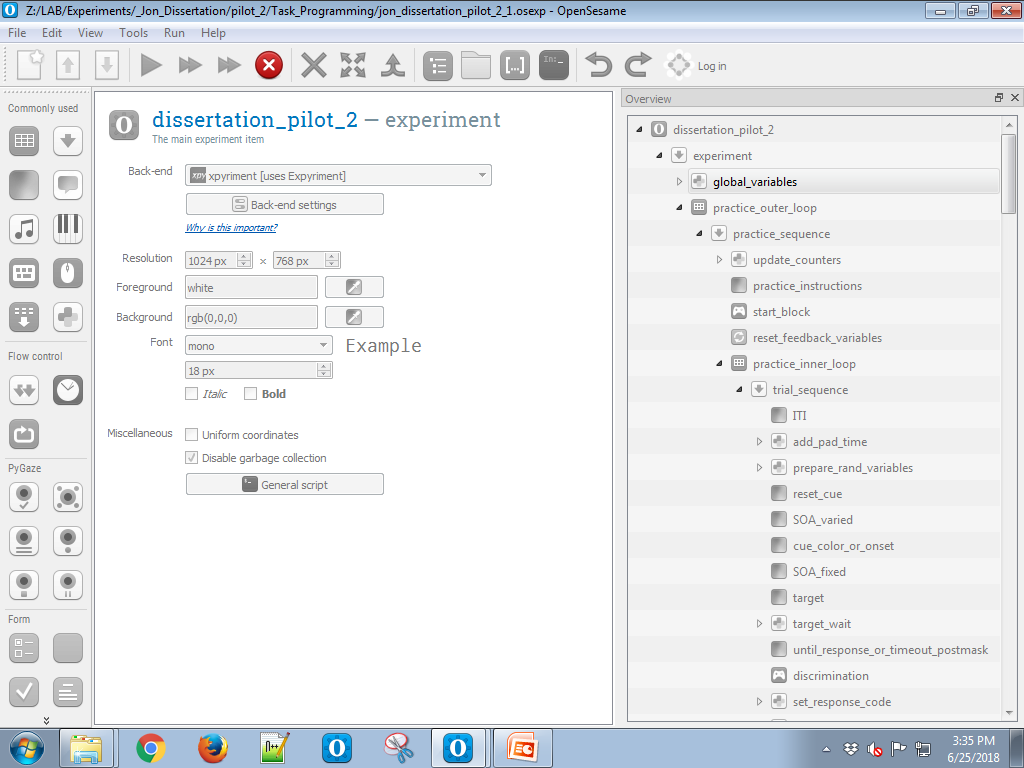Select the mouse response item icon
The height and width of the screenshot is (768, 1024).
click(68, 273)
